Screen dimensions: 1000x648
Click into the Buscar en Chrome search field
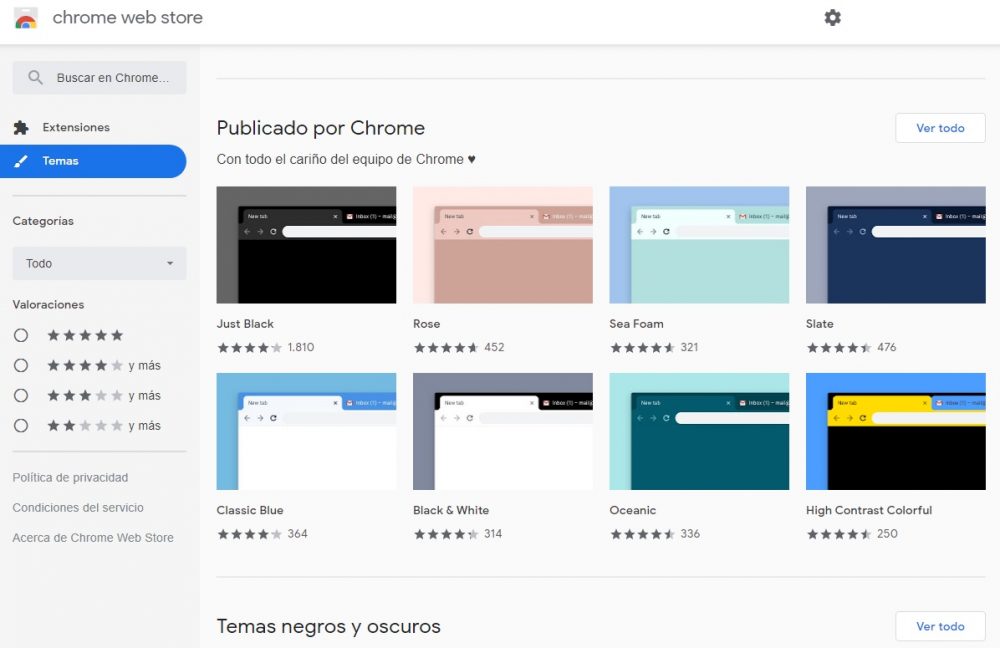(99, 78)
